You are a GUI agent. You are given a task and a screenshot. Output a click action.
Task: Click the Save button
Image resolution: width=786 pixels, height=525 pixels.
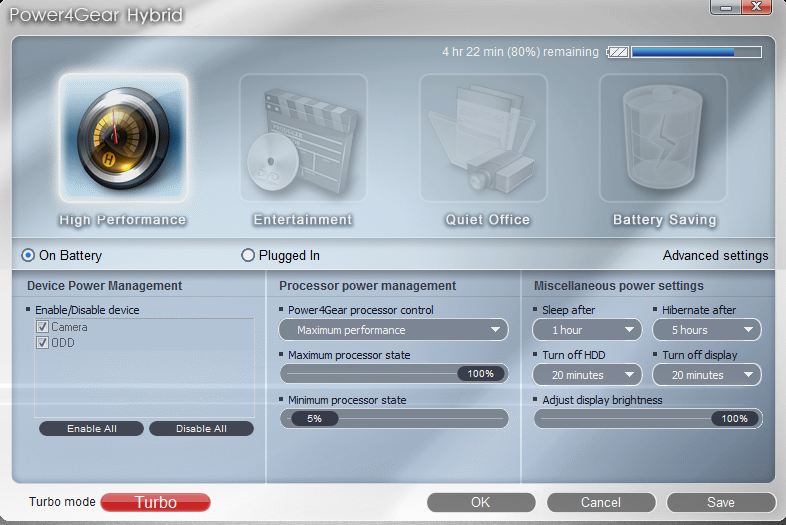[721, 502]
